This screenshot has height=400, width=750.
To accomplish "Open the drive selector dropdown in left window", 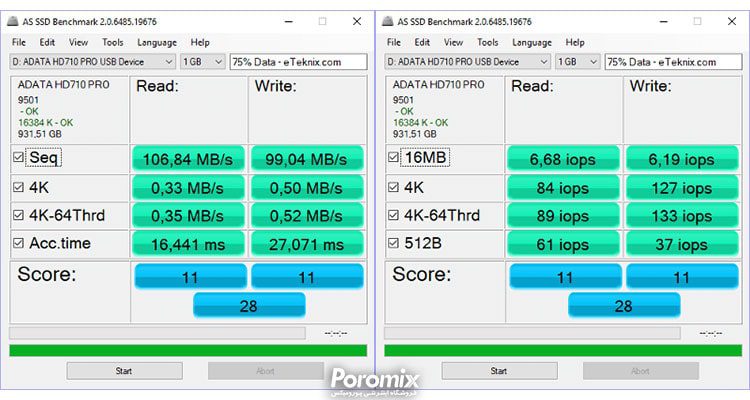I will click(92, 62).
